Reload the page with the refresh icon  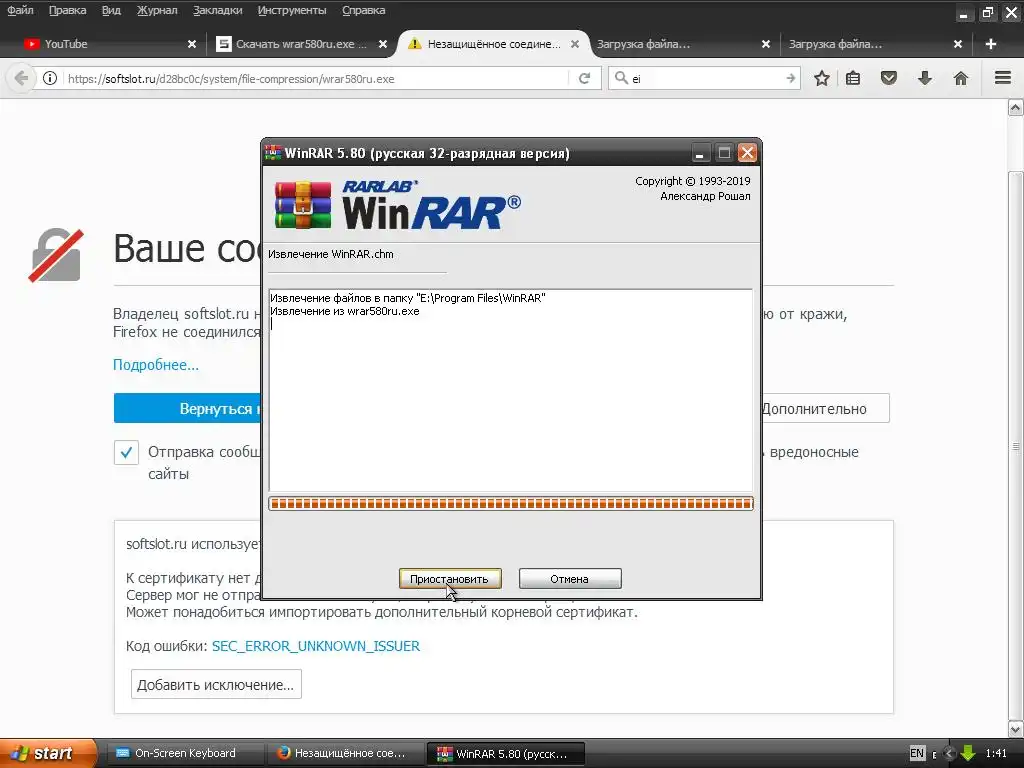coord(584,78)
